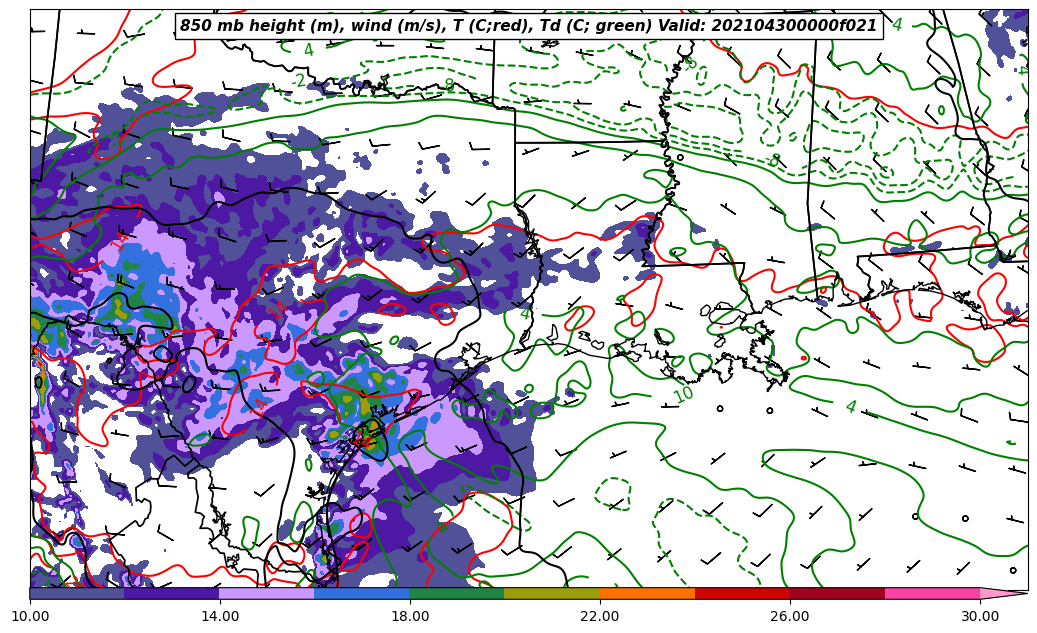Click the 18.00 colorbar tick label
This screenshot has height=633, width=1037.
click(x=410, y=616)
